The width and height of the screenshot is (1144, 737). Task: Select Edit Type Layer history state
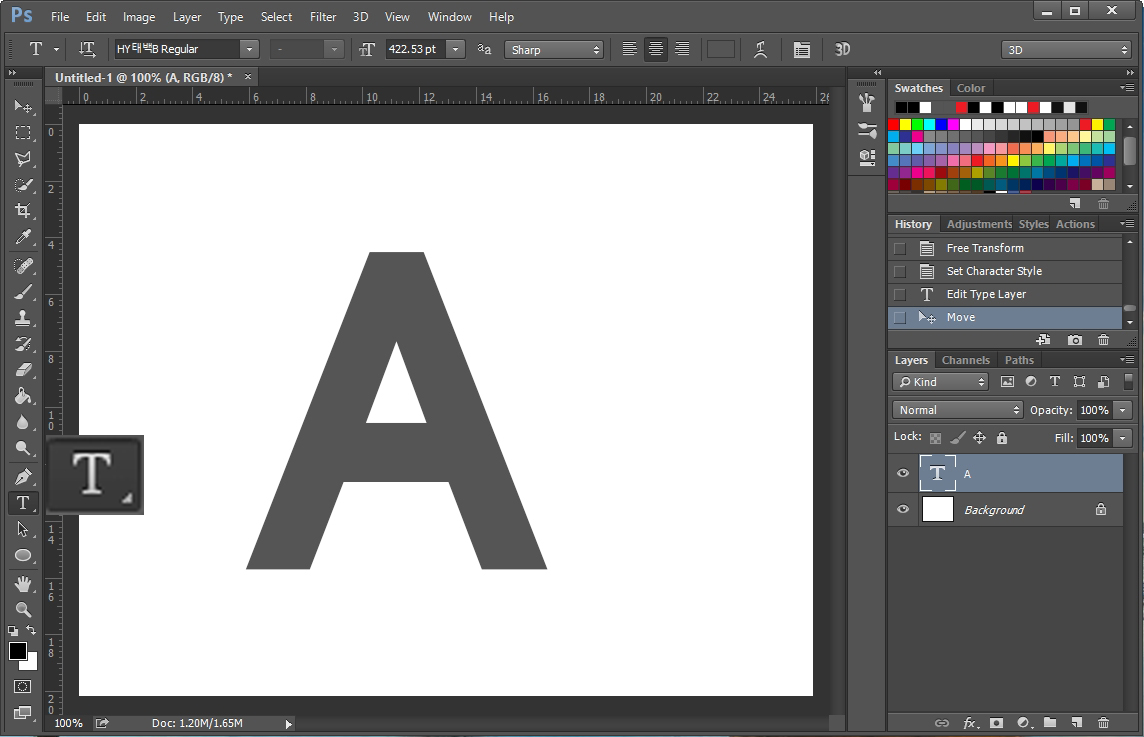click(x=1005, y=294)
